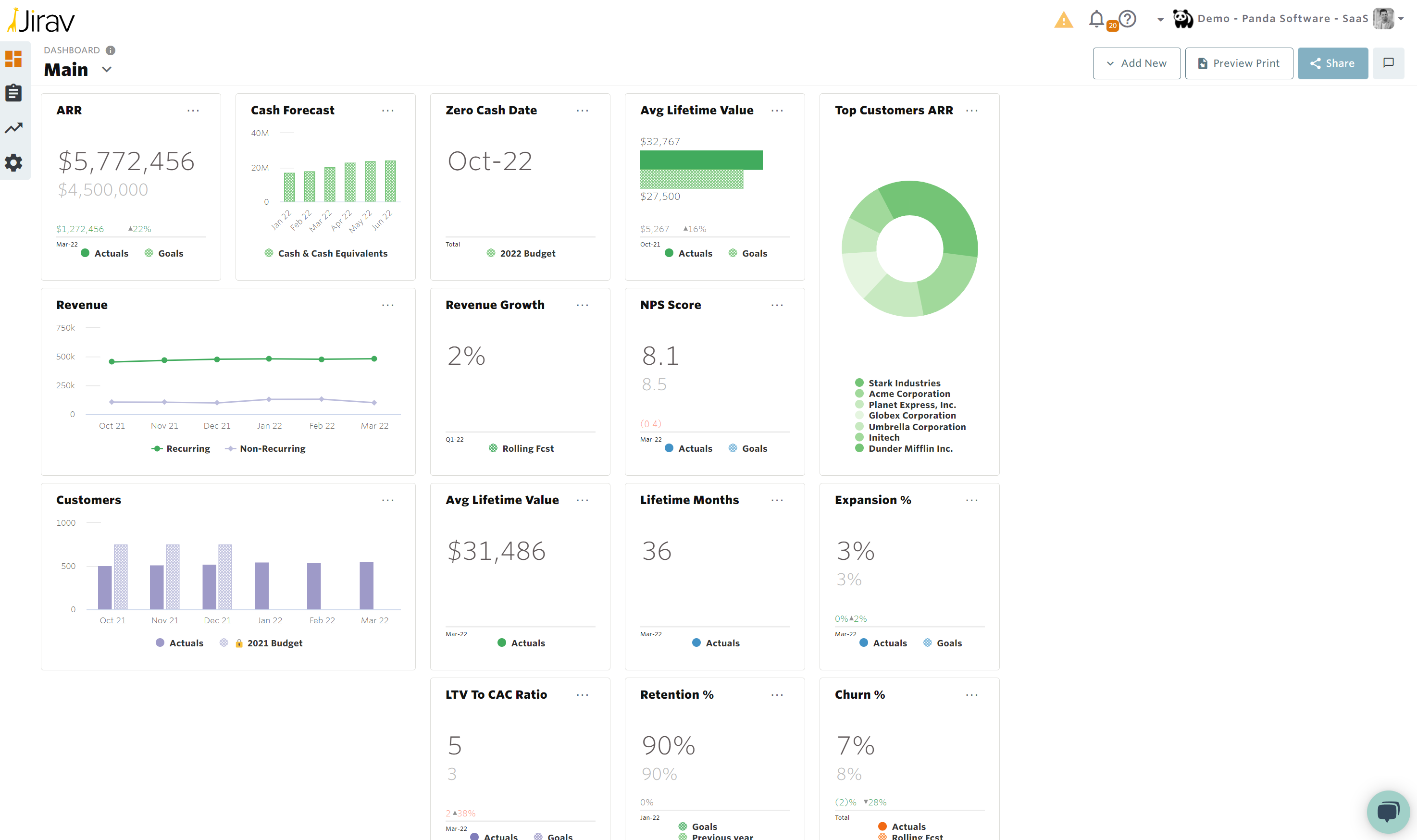This screenshot has height=840, width=1417.
Task: Click the Share button
Action: click(1333, 63)
